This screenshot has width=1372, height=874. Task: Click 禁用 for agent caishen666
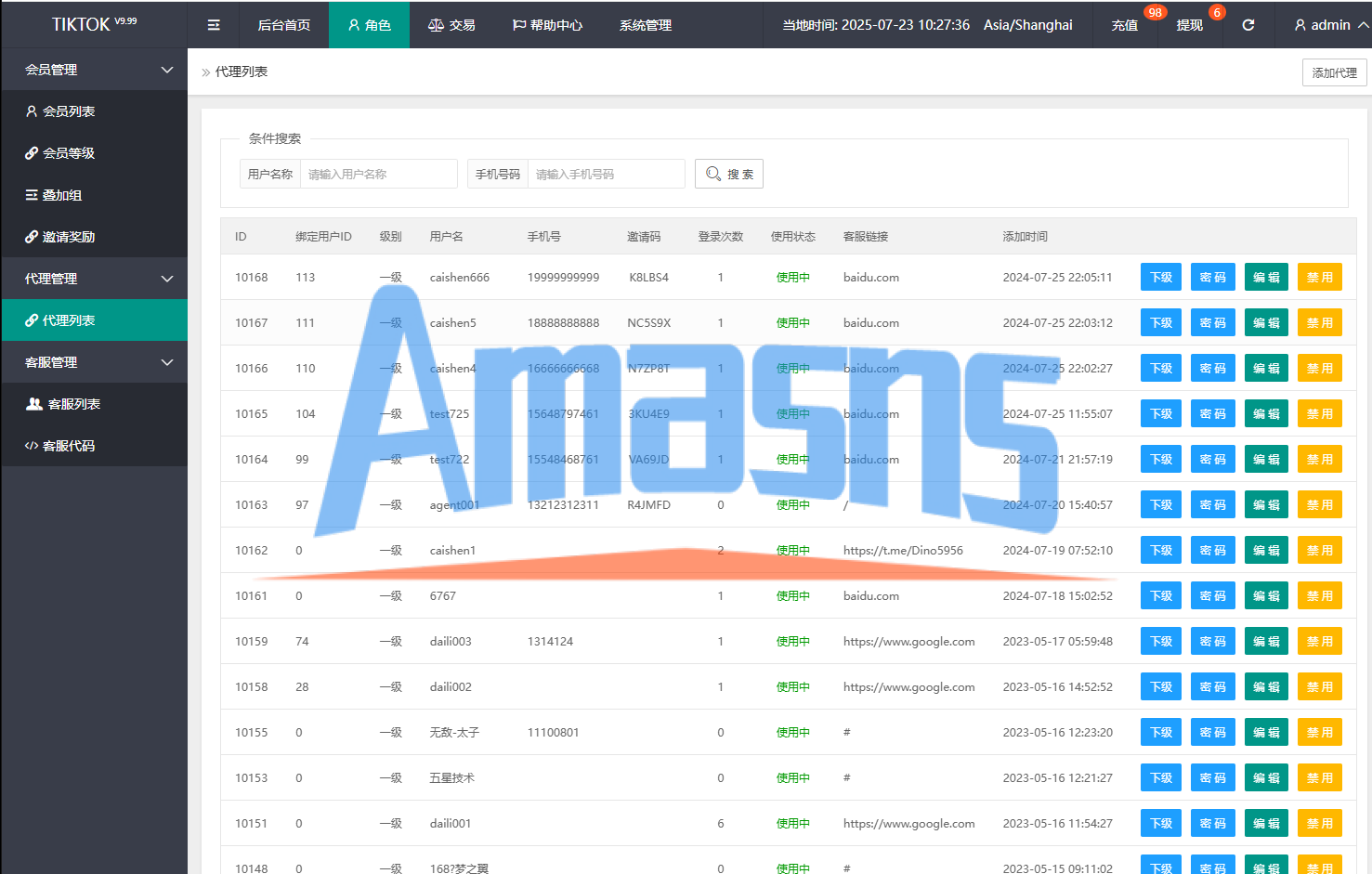(x=1319, y=278)
